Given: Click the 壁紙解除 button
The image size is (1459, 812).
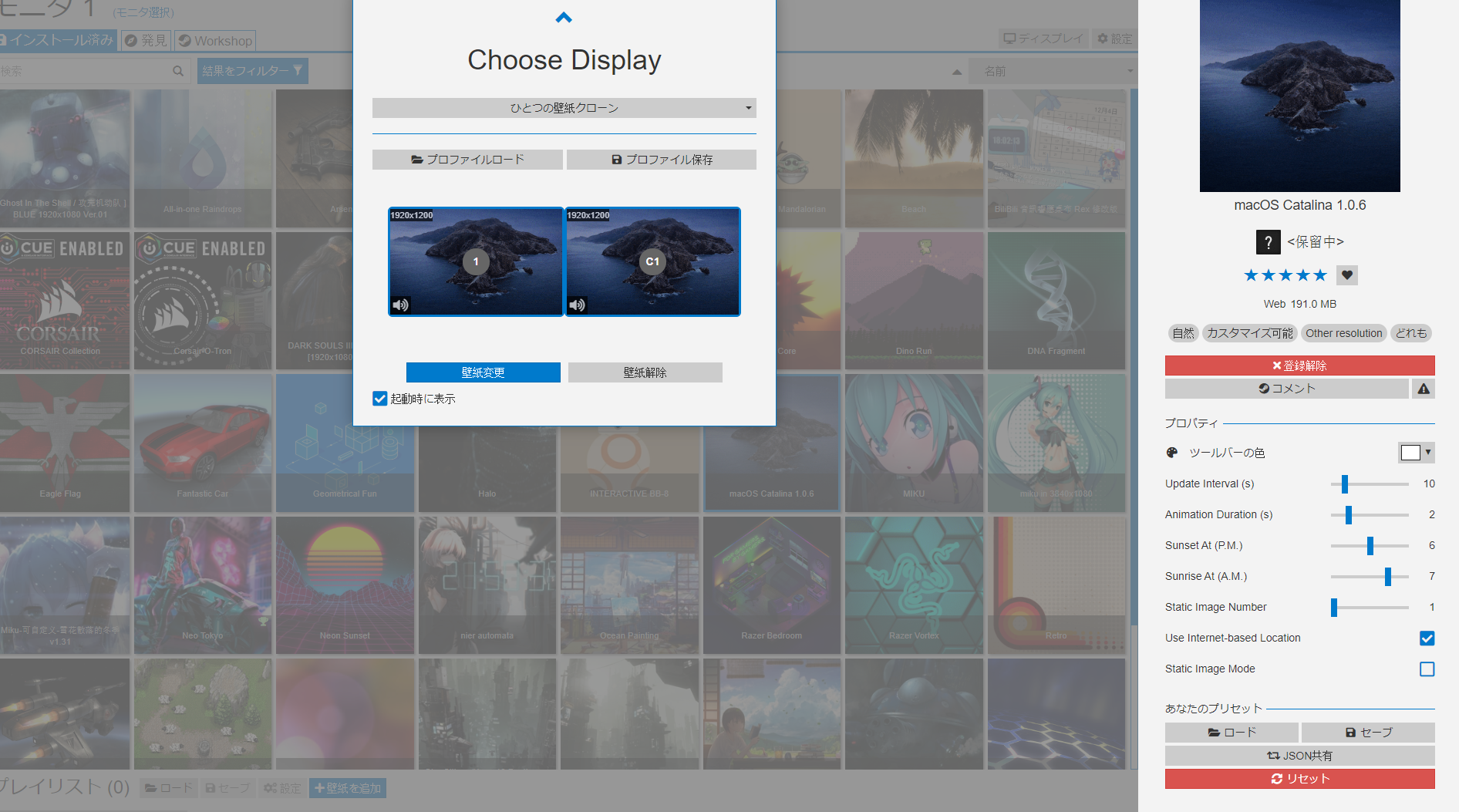Looking at the screenshot, I should (x=645, y=372).
